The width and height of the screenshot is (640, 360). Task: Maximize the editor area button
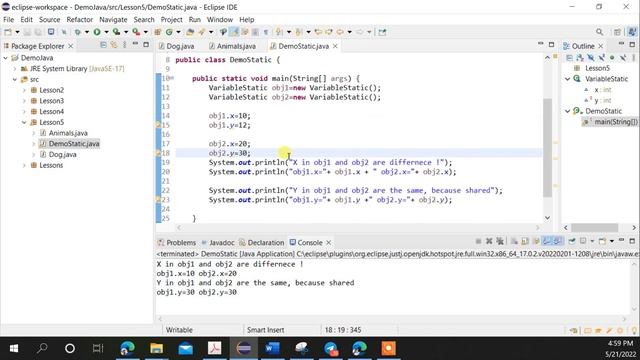(551, 44)
